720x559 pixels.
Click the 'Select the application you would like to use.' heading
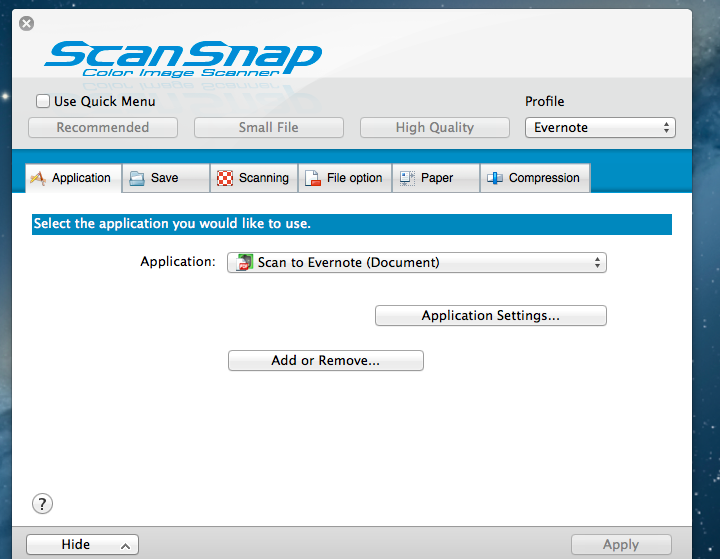[x=172, y=224]
